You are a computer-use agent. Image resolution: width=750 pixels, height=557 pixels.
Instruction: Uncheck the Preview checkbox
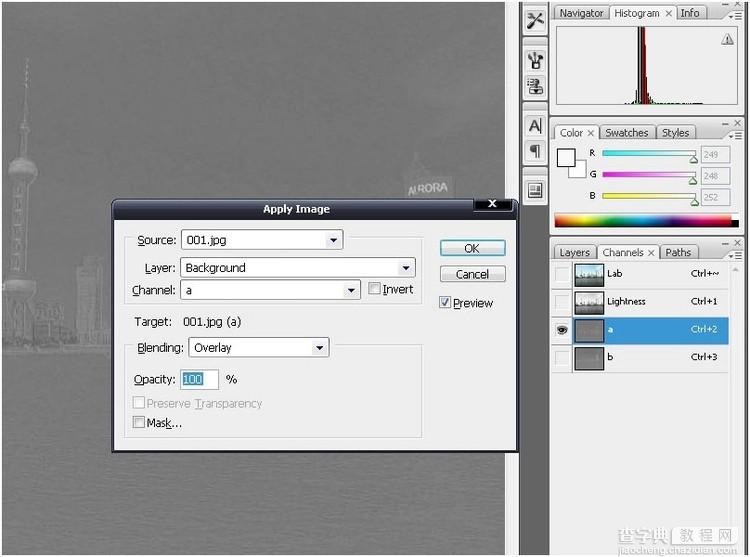coord(445,302)
